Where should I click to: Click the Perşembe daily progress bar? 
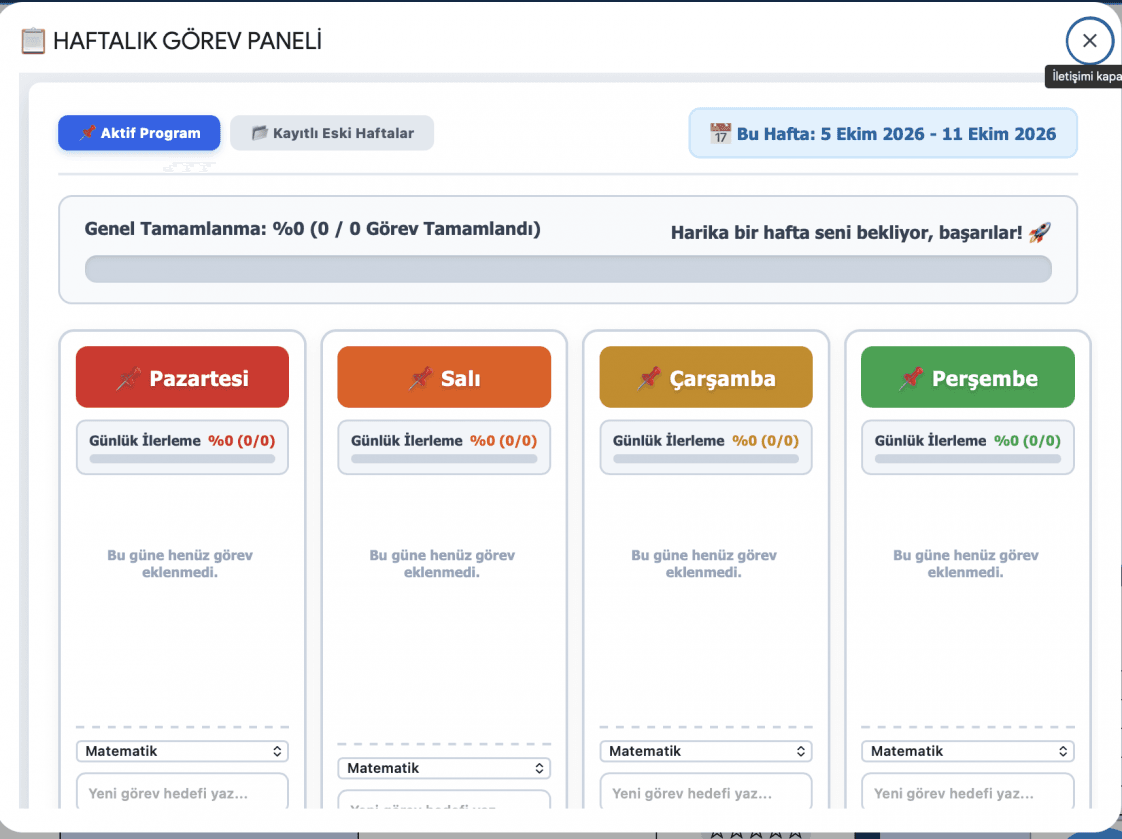(x=968, y=459)
